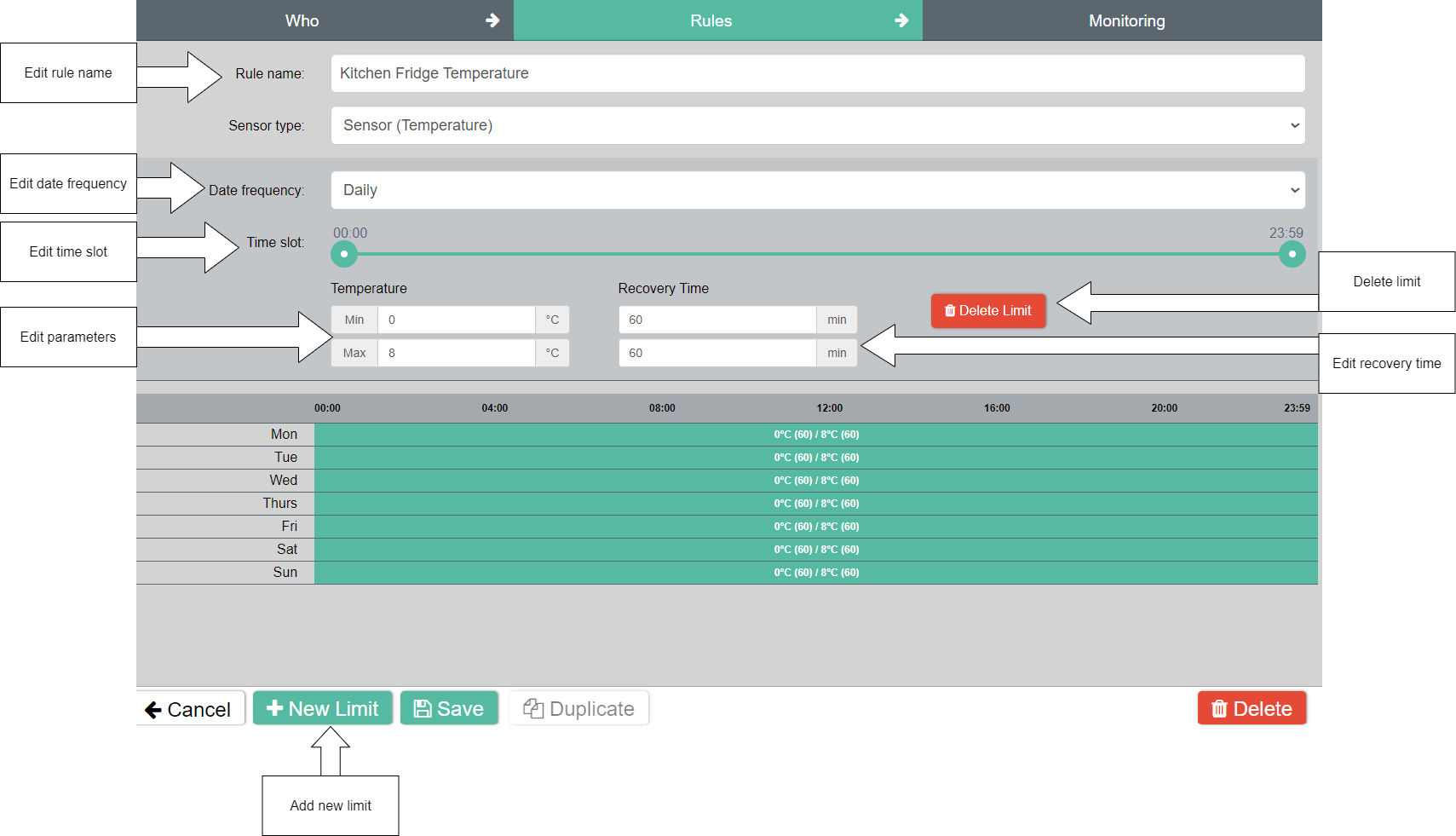Screen dimensions: 1456x836
Task: Switch to the Monitoring tab
Action: [x=1125, y=20]
